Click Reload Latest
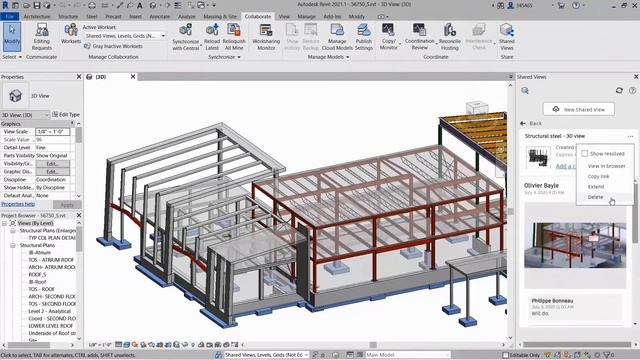This screenshot has width=640, height=360. 212,37
